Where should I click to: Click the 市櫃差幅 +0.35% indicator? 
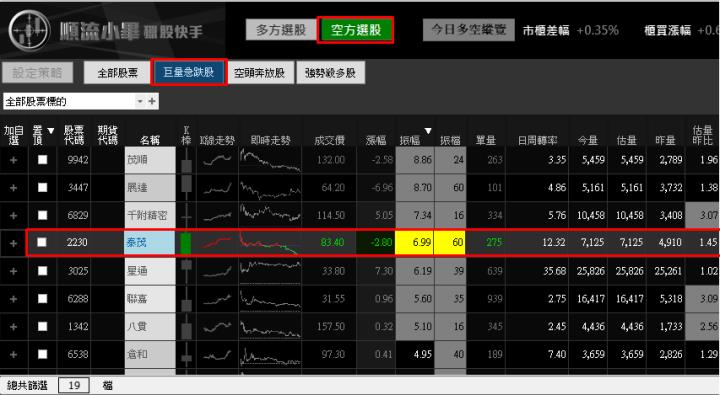570,30
